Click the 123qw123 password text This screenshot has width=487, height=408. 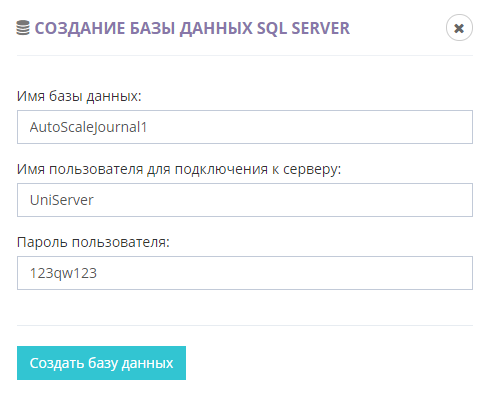[63, 273]
